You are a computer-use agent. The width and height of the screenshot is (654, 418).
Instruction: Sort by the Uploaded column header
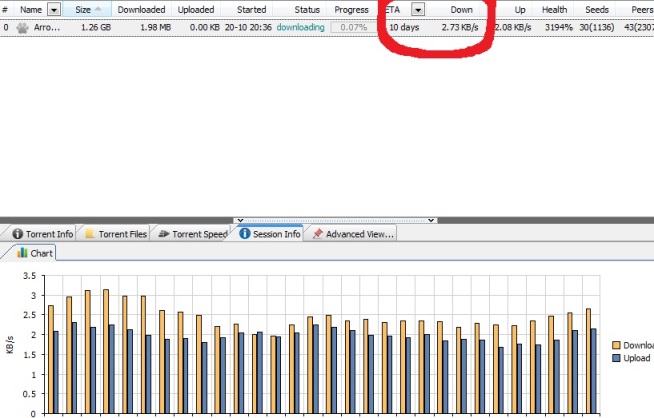tap(196, 9)
